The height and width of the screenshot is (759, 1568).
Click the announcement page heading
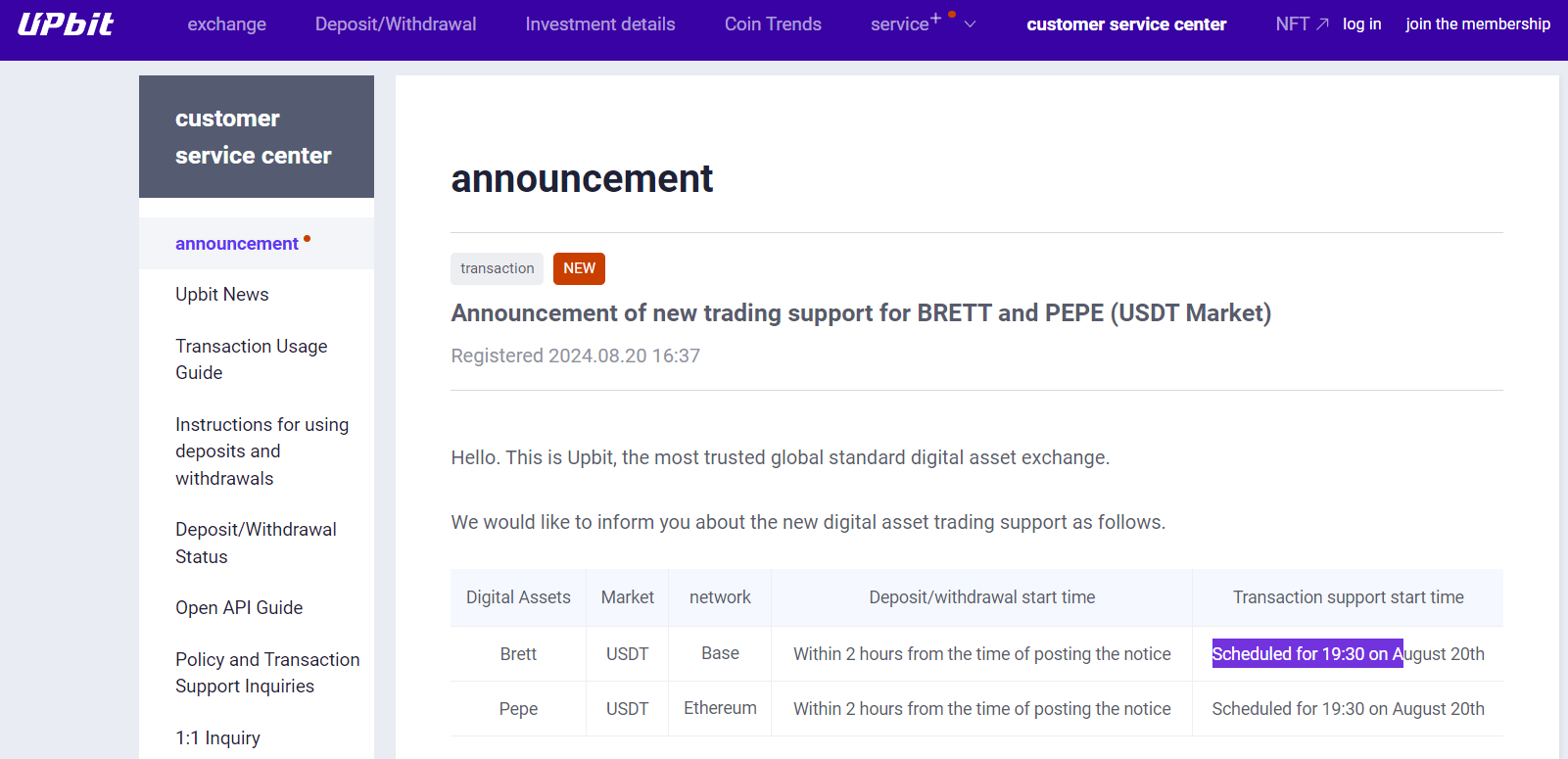(x=582, y=179)
